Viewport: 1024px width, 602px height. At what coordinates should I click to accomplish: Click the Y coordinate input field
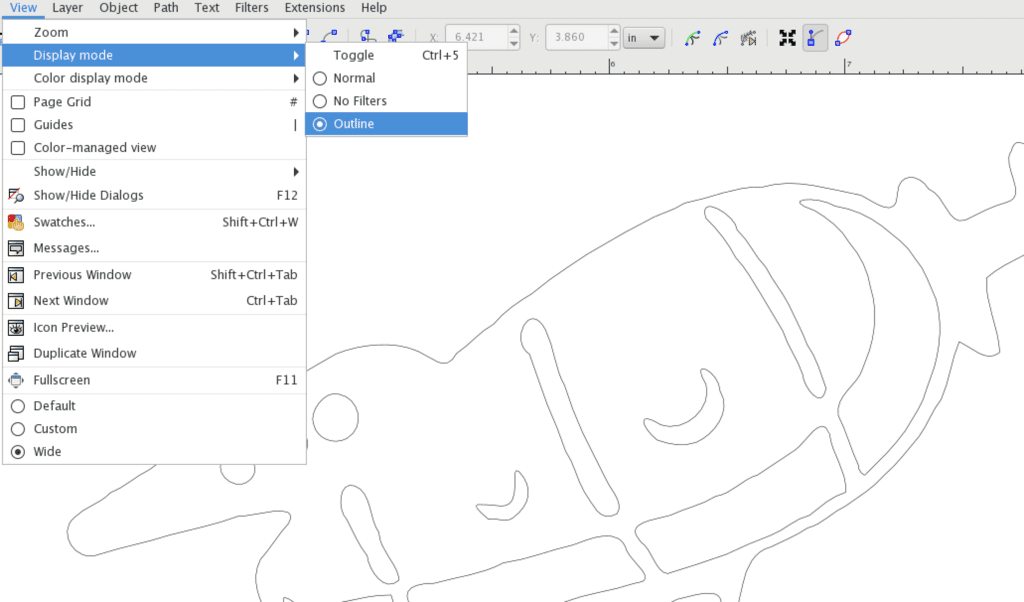pyautogui.click(x=575, y=38)
